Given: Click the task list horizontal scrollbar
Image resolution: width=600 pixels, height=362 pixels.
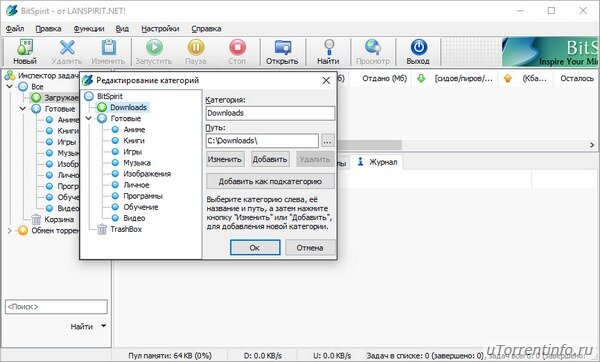Looking at the screenshot, I should (369, 145).
